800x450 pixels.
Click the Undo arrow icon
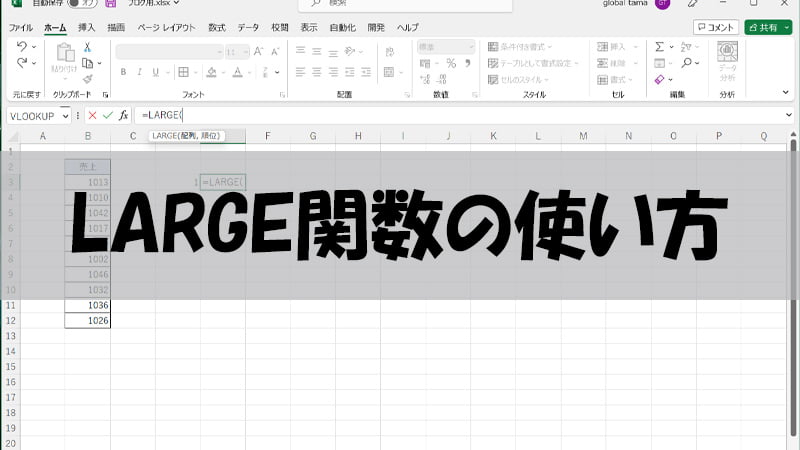click(22, 46)
